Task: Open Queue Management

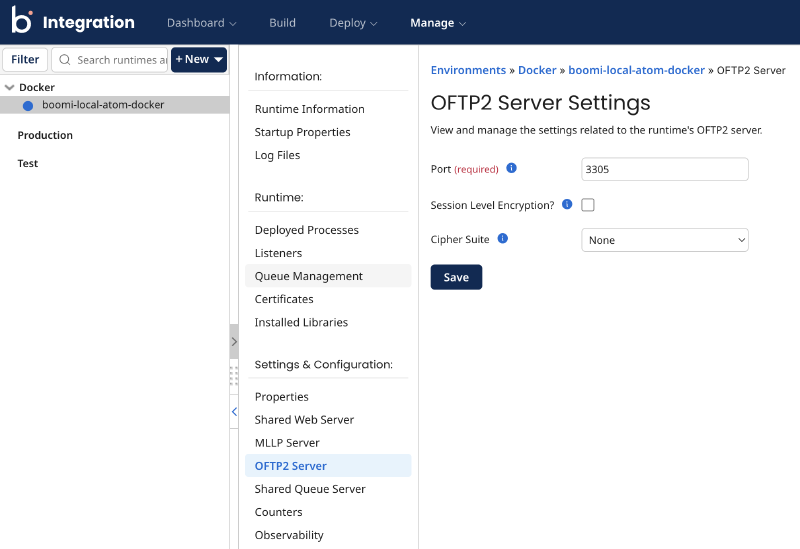Action: click(x=328, y=276)
